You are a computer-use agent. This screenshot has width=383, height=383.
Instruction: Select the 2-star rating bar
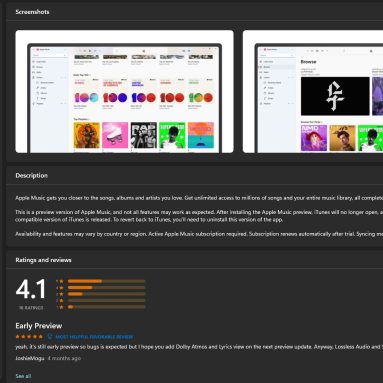[106, 300]
